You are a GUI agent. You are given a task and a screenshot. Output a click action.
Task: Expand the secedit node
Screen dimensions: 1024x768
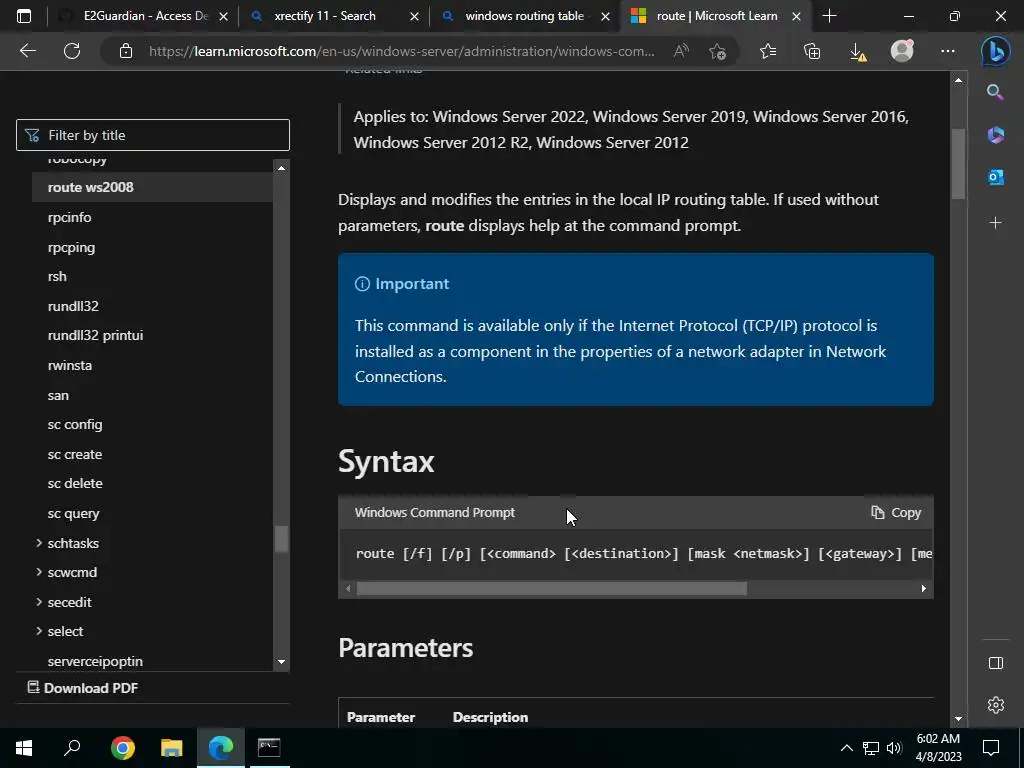(x=39, y=601)
